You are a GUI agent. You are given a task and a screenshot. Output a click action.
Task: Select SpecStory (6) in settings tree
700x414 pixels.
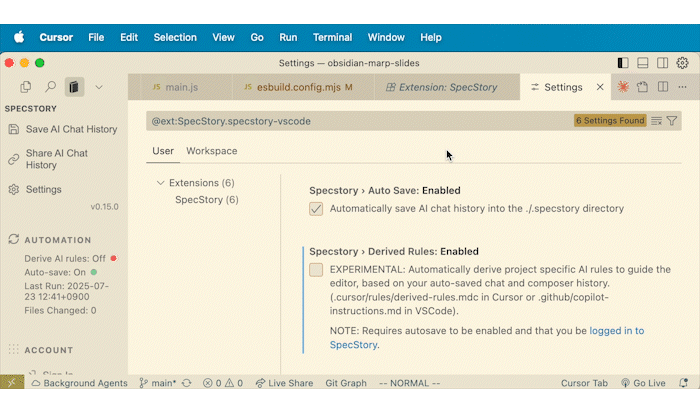click(207, 200)
